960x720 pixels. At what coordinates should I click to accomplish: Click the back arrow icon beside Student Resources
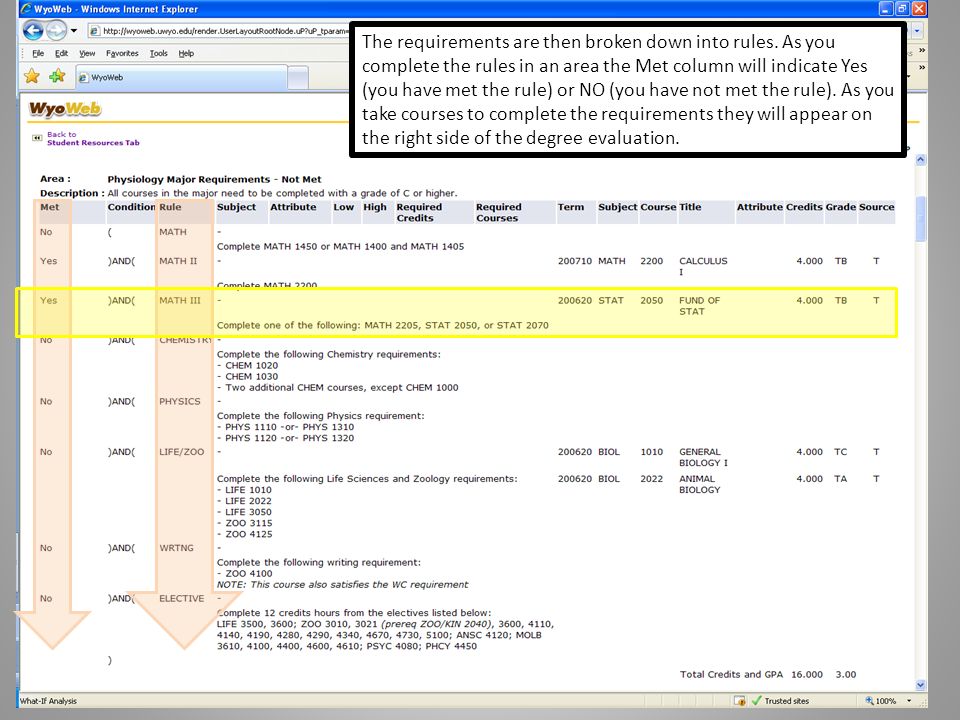[x=37, y=138]
